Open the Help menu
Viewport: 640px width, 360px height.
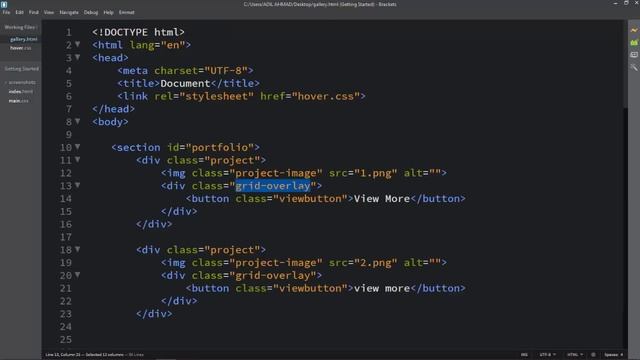pyautogui.click(x=108, y=12)
